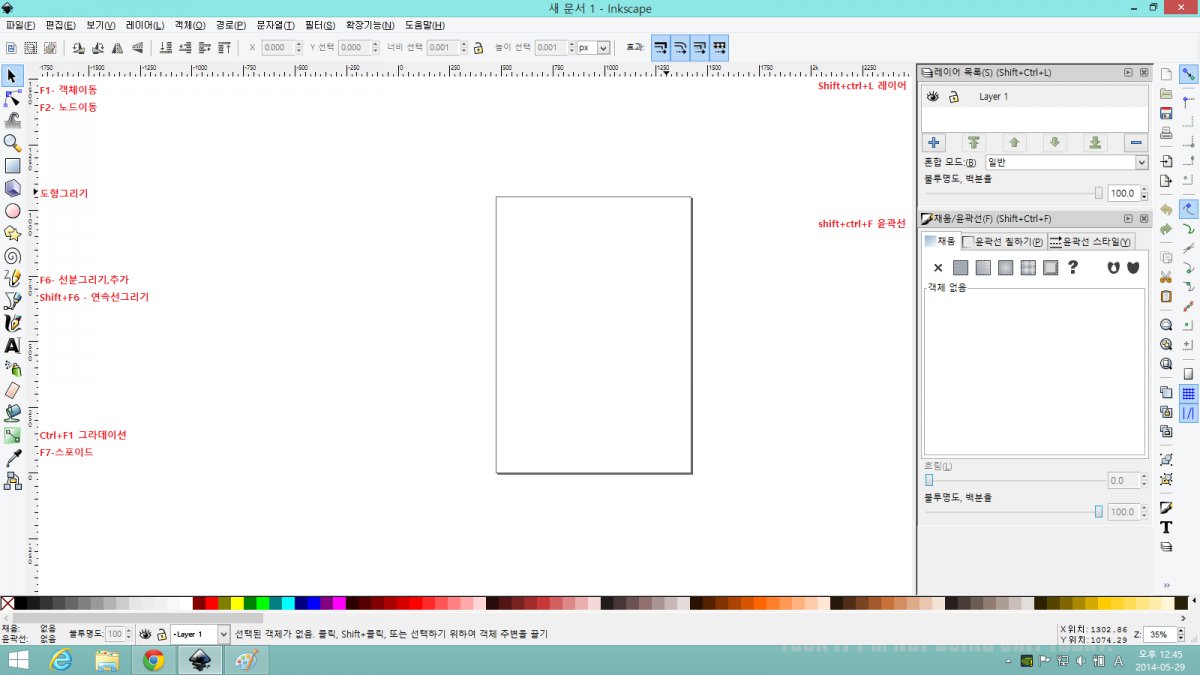1200x675 pixels.
Task: Click the Cut scissors icon
Action: point(1166,277)
